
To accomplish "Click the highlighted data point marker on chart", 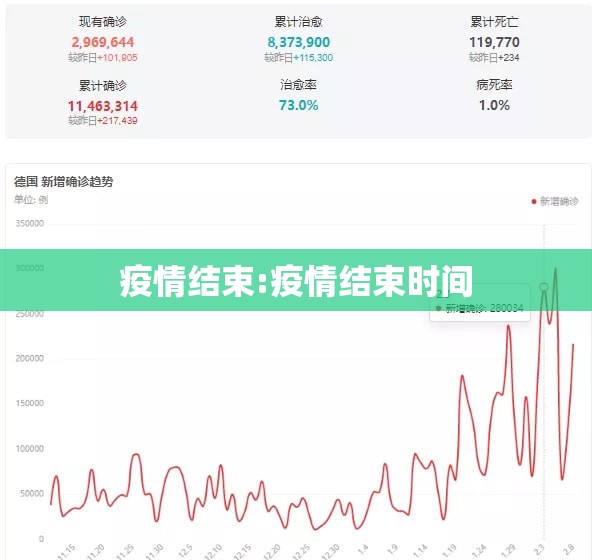I will pos(544,287).
